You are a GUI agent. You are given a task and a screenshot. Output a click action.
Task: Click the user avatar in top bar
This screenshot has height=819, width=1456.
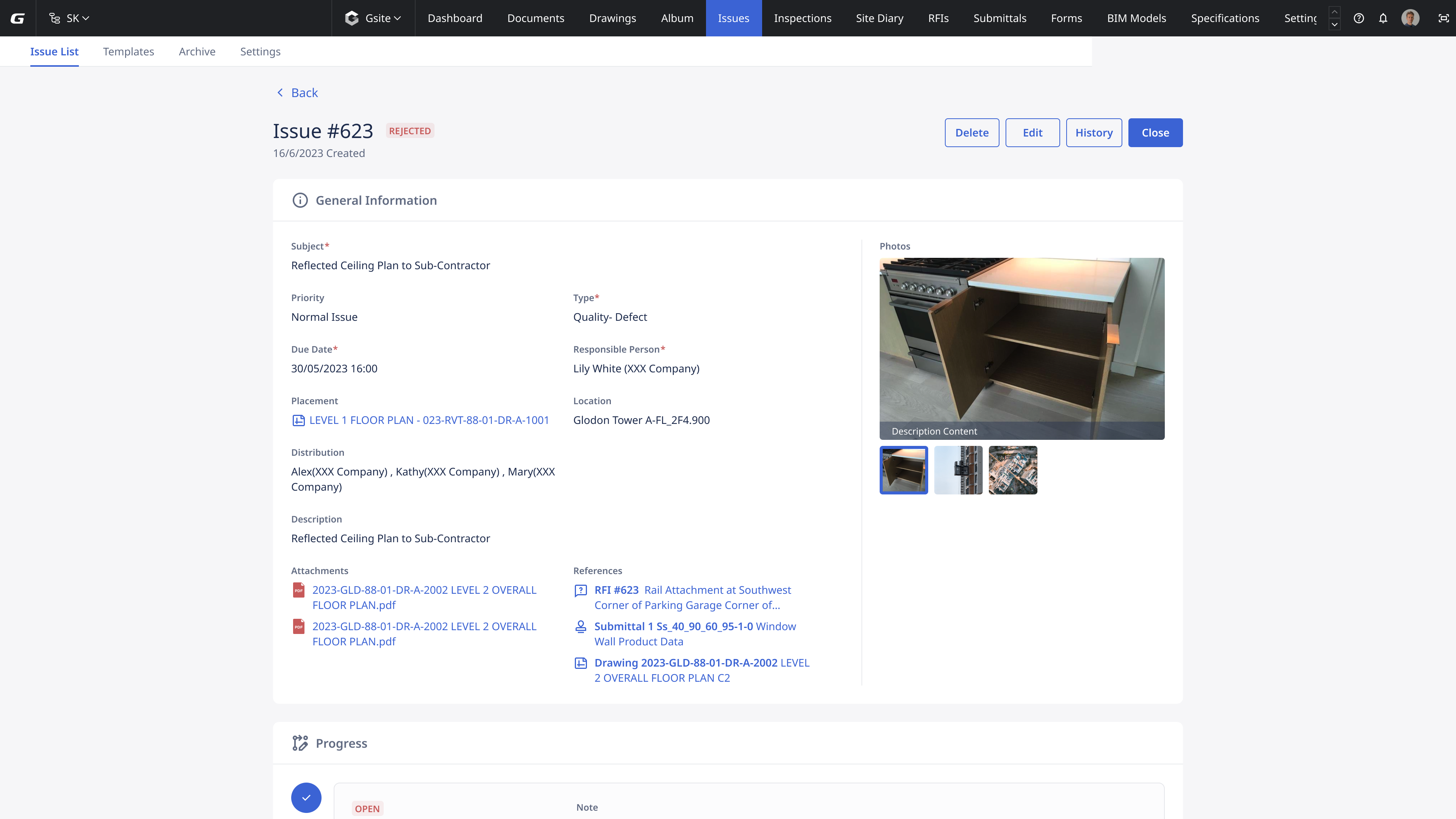[1410, 18]
